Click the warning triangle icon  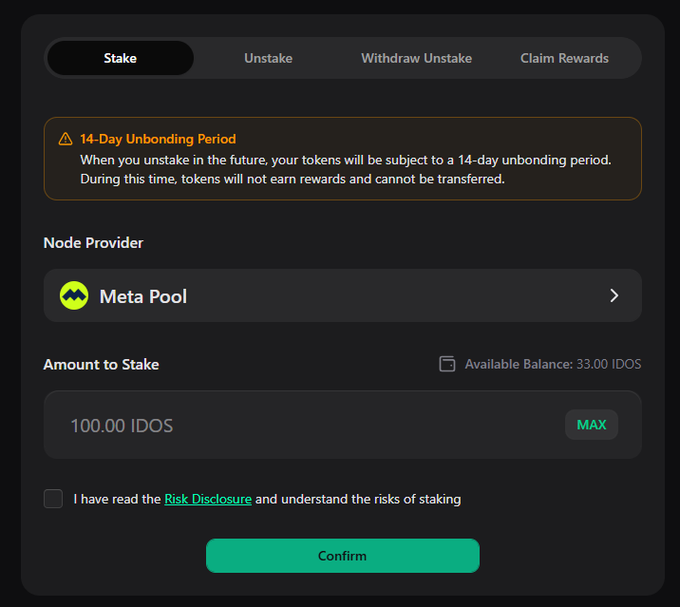click(x=65, y=139)
